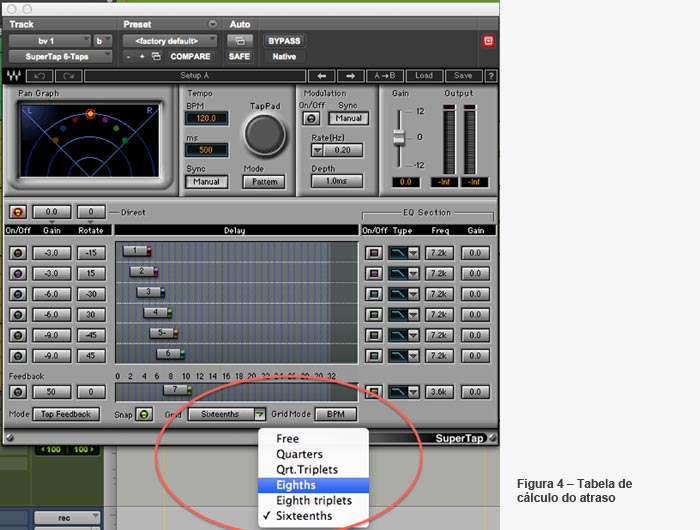This screenshot has height=530, width=700.
Task: Toggle tap 2 on/off button
Action: pos(18,274)
